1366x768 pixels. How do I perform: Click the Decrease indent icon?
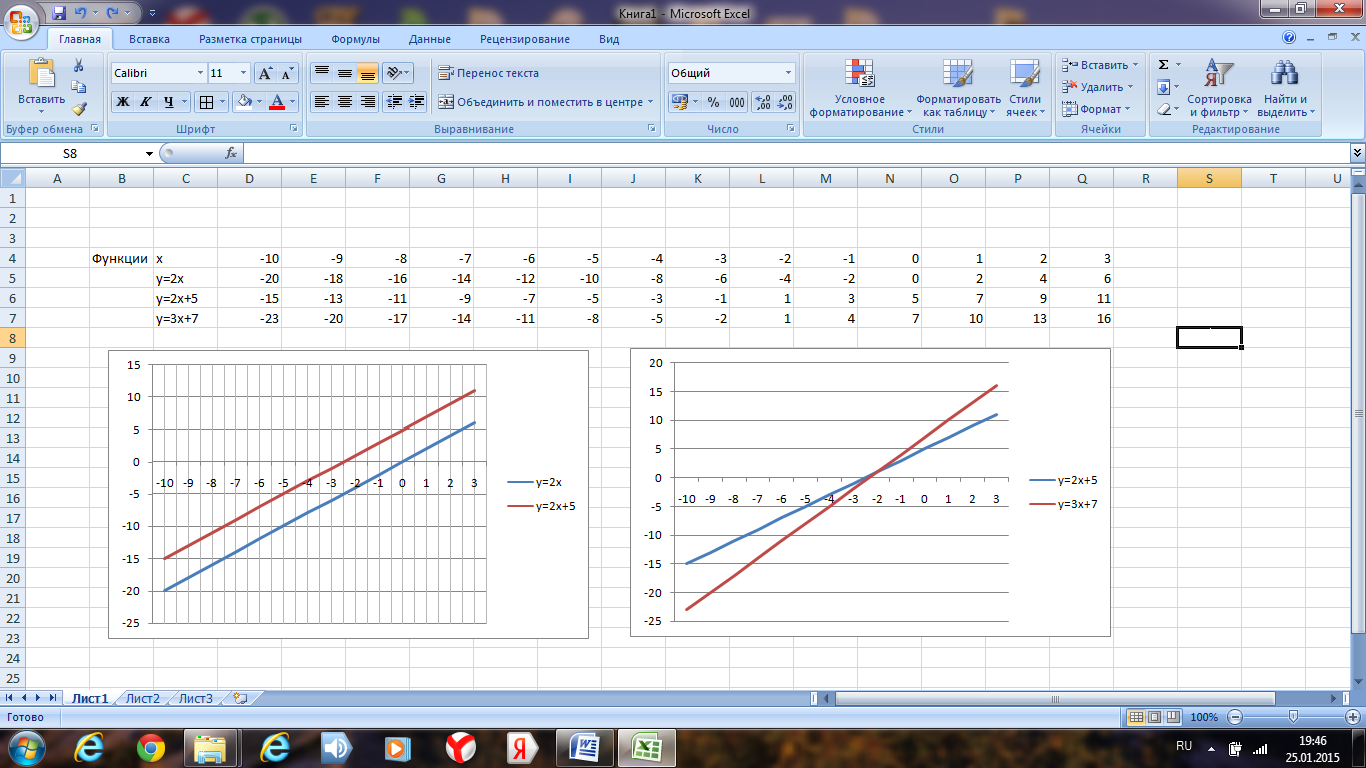coord(394,102)
